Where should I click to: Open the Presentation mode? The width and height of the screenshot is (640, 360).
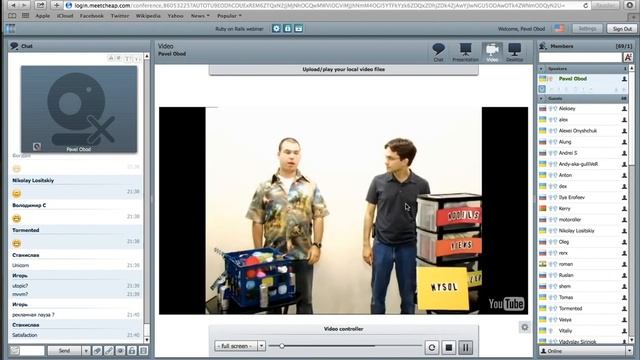tap(465, 52)
